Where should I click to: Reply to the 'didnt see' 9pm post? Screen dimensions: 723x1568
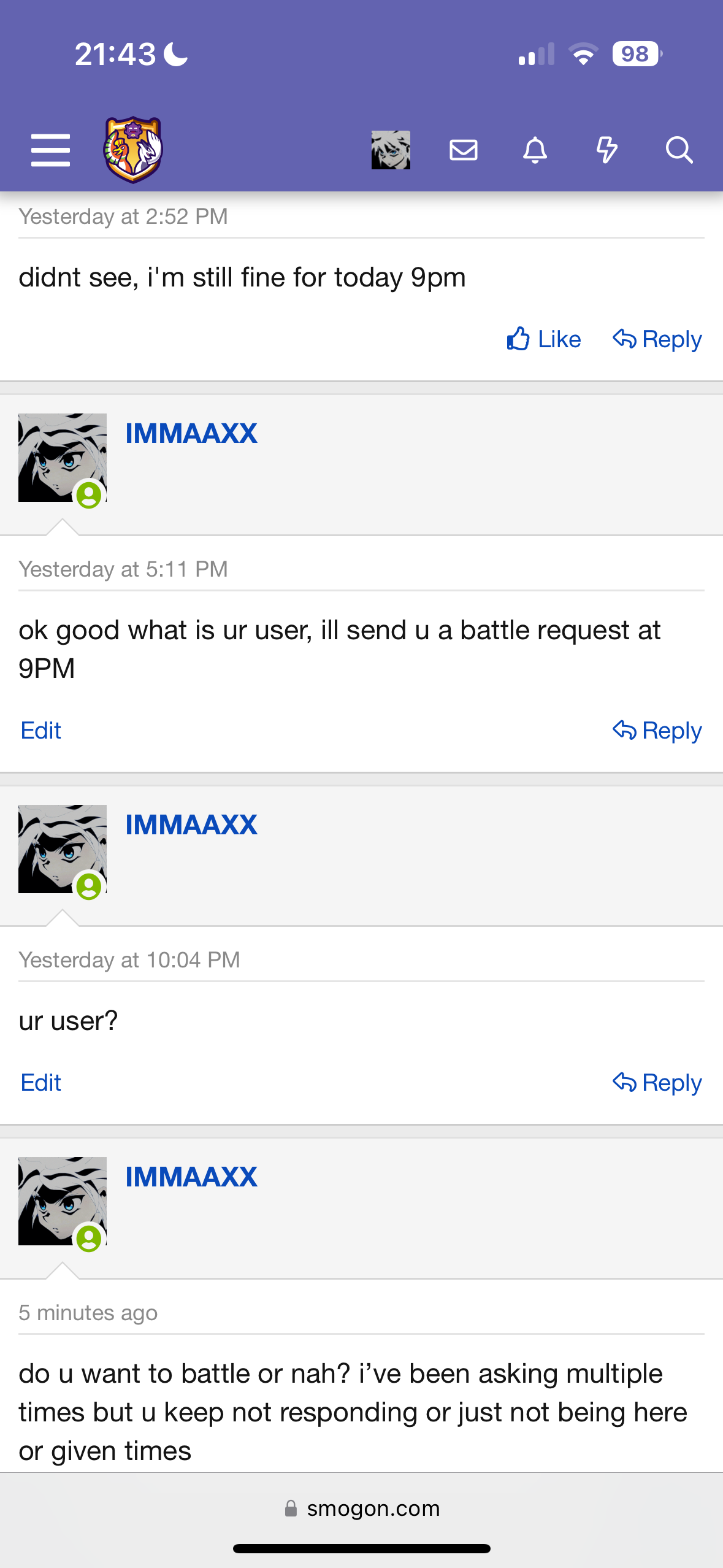pos(657,339)
